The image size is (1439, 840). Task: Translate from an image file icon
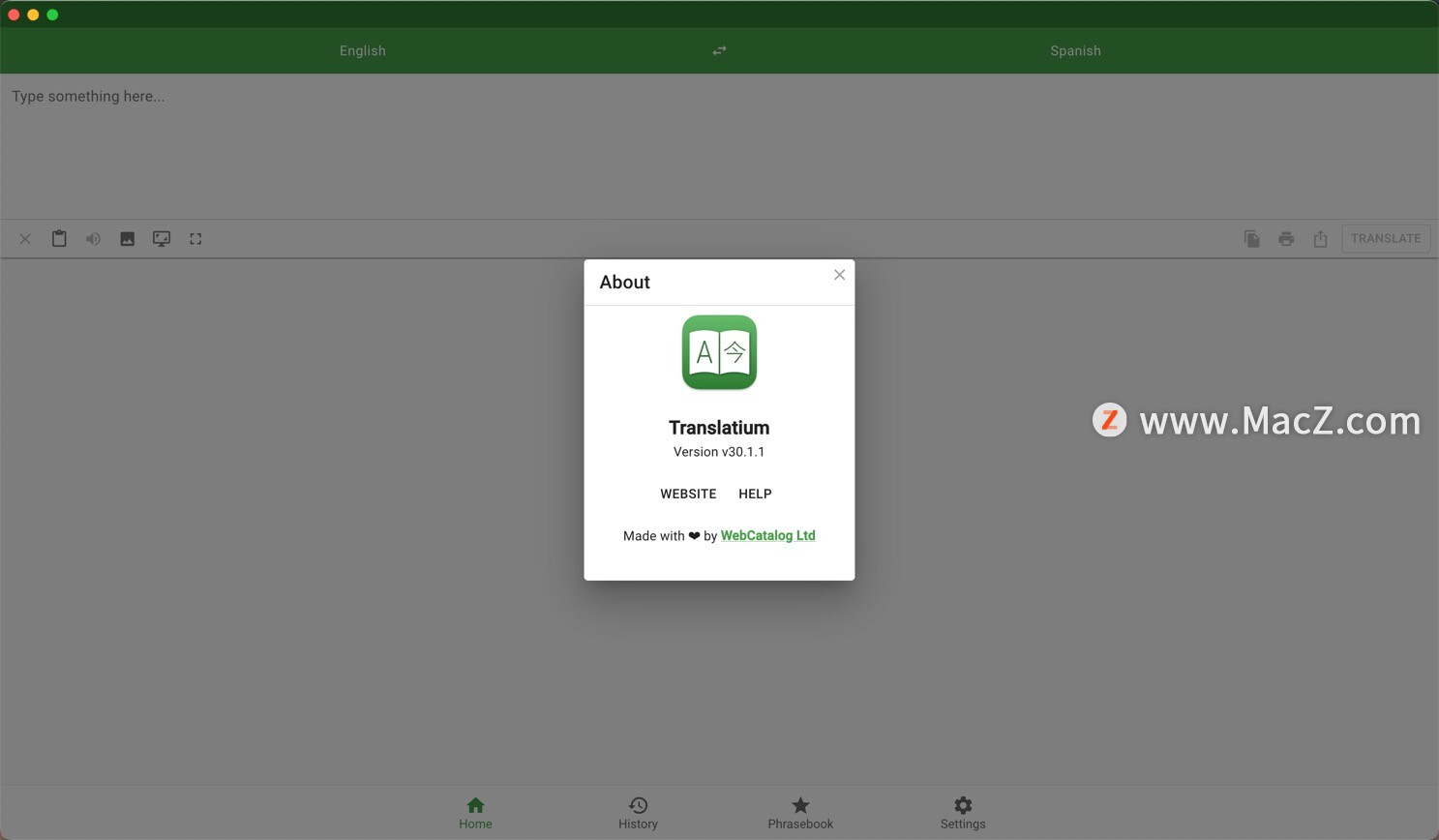tap(127, 239)
